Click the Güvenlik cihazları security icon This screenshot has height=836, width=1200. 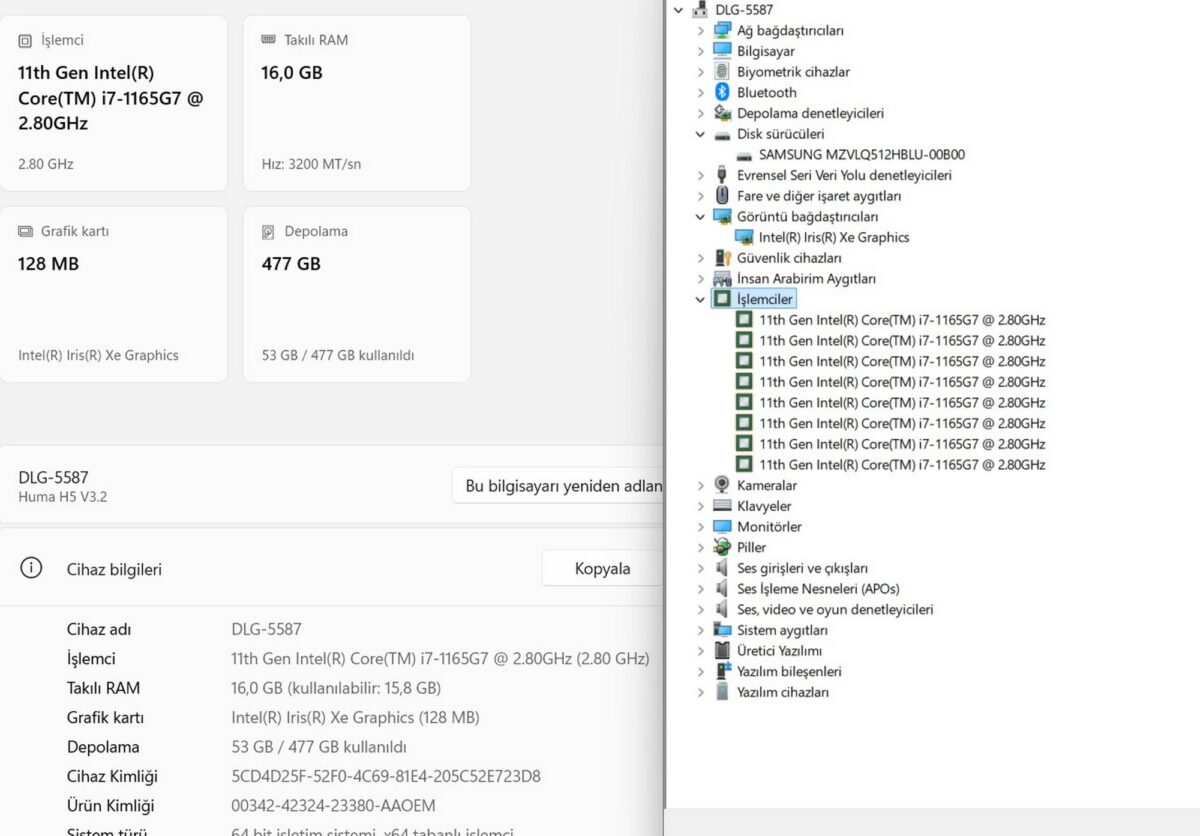click(x=722, y=258)
